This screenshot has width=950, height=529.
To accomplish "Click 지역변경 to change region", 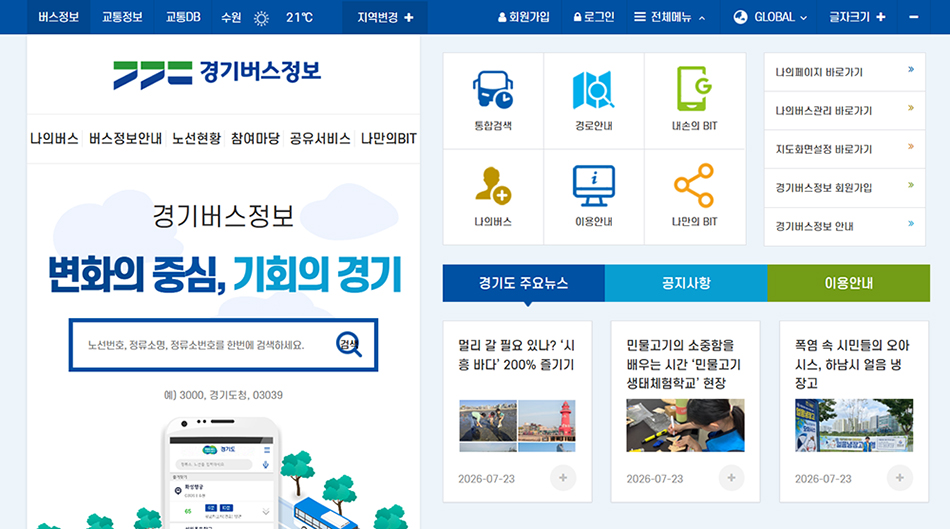I will coord(385,17).
